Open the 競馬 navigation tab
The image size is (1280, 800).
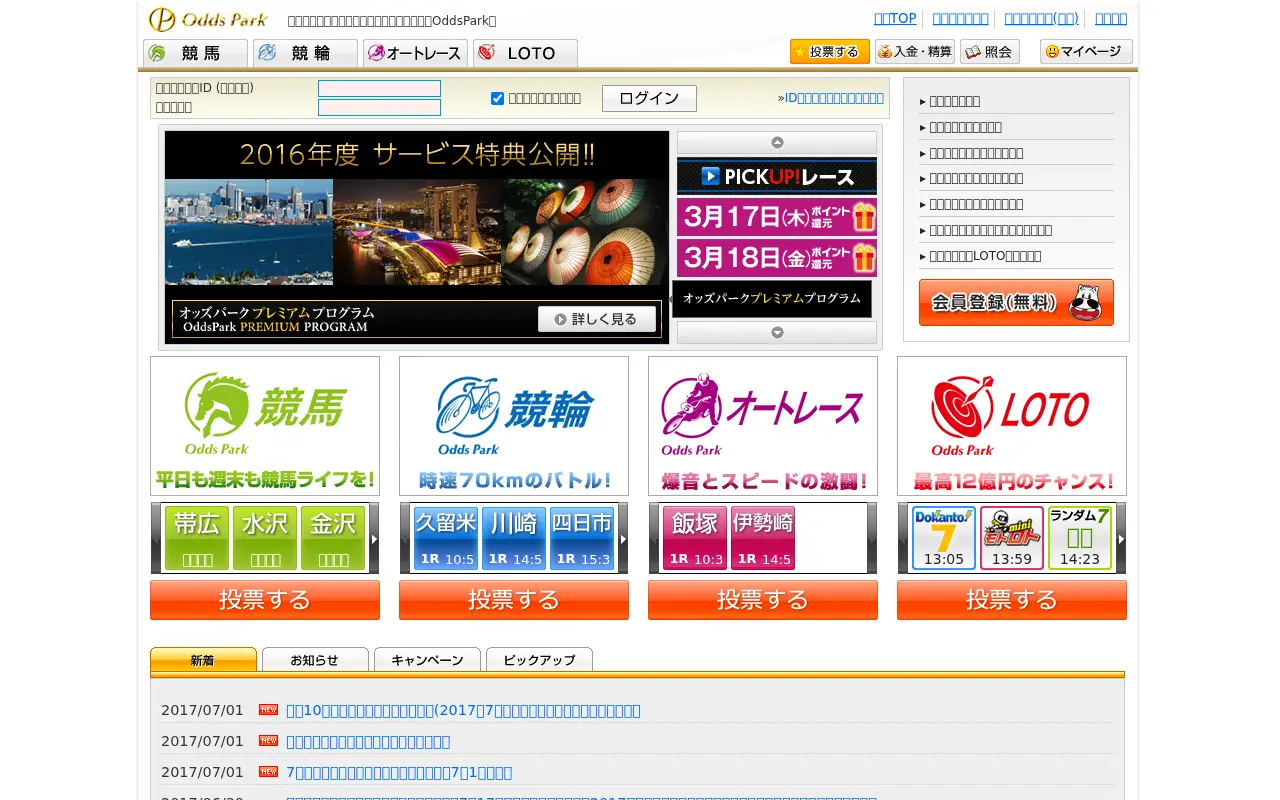coord(196,53)
